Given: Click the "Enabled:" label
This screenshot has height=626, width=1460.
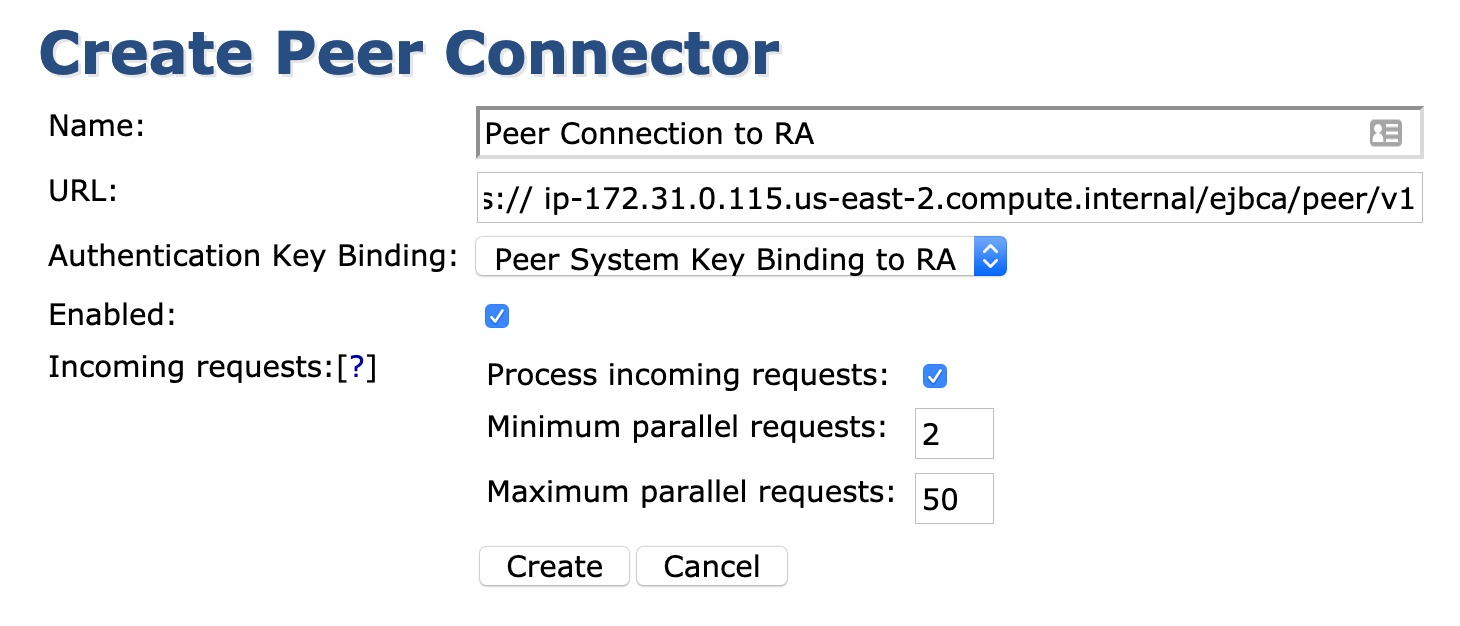Looking at the screenshot, I should click(x=112, y=315).
